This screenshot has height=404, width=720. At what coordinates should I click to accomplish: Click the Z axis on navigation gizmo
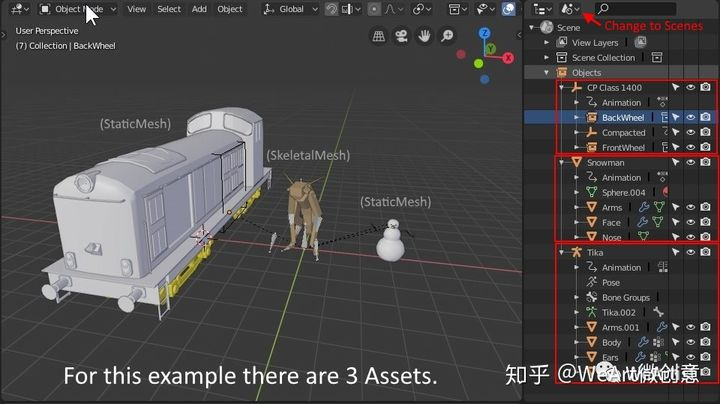coord(484,33)
